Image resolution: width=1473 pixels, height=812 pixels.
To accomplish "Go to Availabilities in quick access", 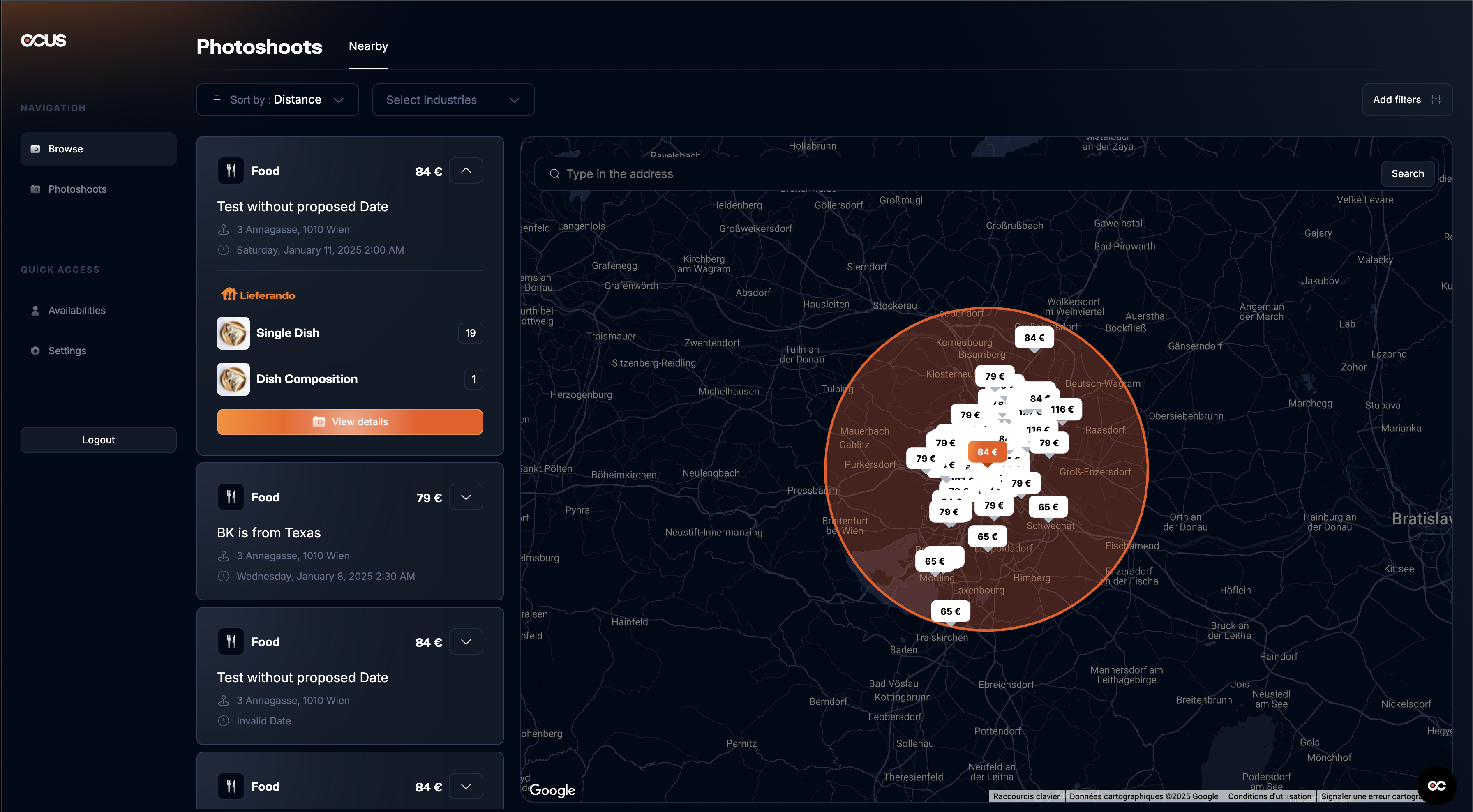I will point(76,311).
